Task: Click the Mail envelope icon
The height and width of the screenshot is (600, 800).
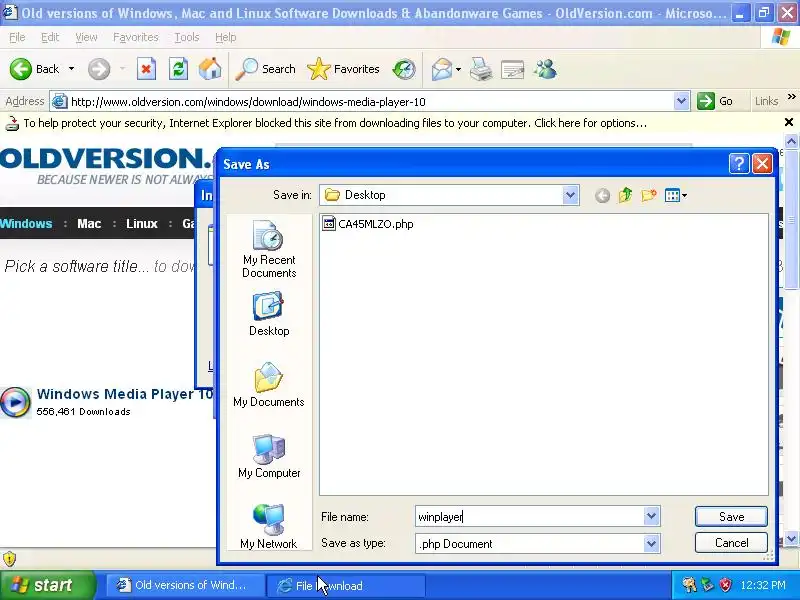Action: pos(442,69)
